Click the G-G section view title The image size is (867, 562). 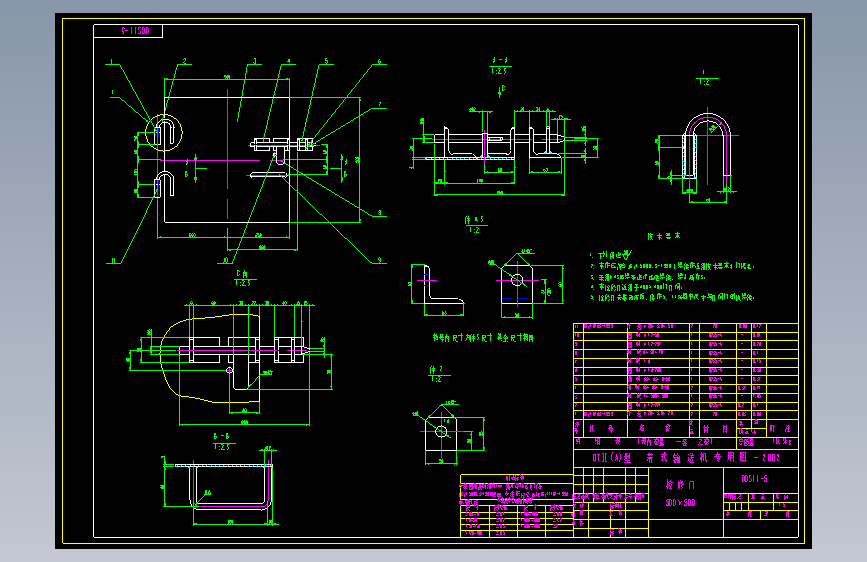pyautogui.click(x=221, y=436)
